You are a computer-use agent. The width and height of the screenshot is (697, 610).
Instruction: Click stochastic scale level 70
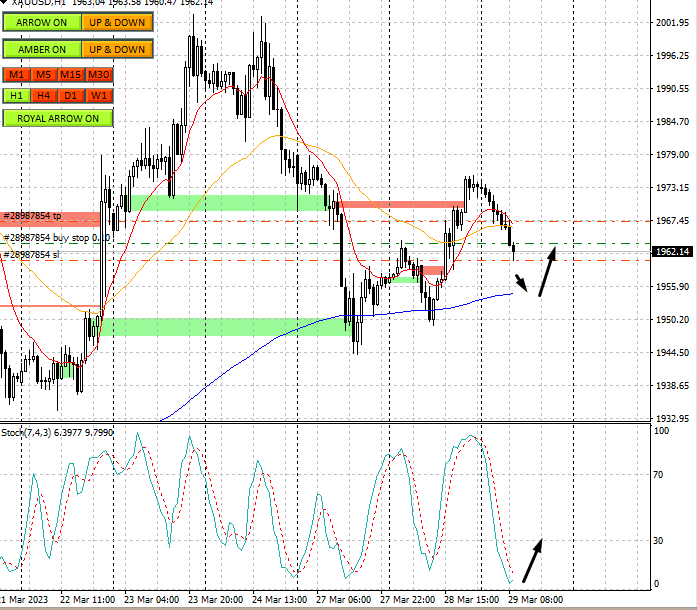pos(658,475)
